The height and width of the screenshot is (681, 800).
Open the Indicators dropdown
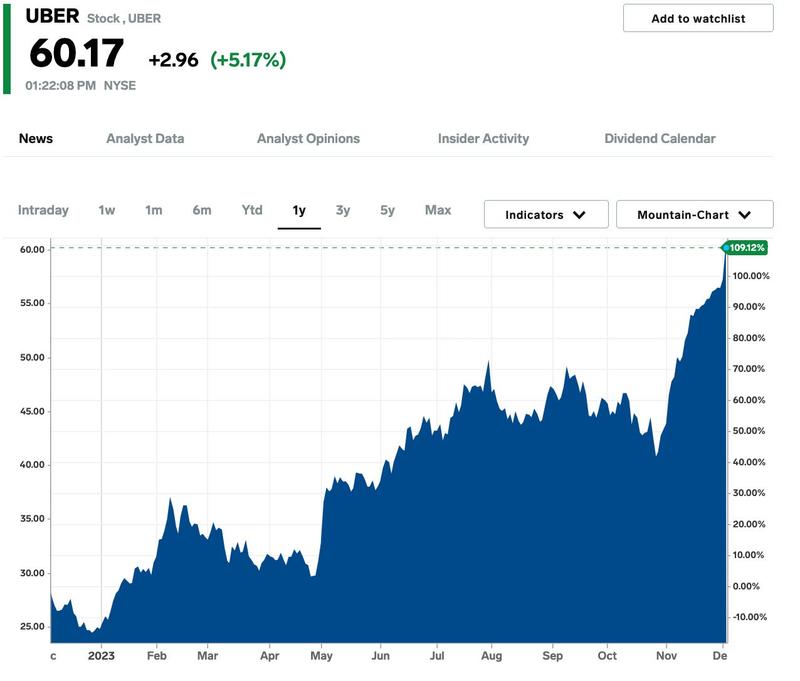(546, 215)
